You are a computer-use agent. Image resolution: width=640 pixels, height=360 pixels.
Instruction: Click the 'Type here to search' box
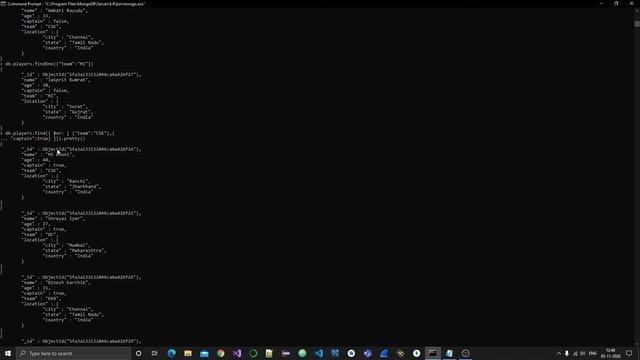pyautogui.click(x=73, y=353)
